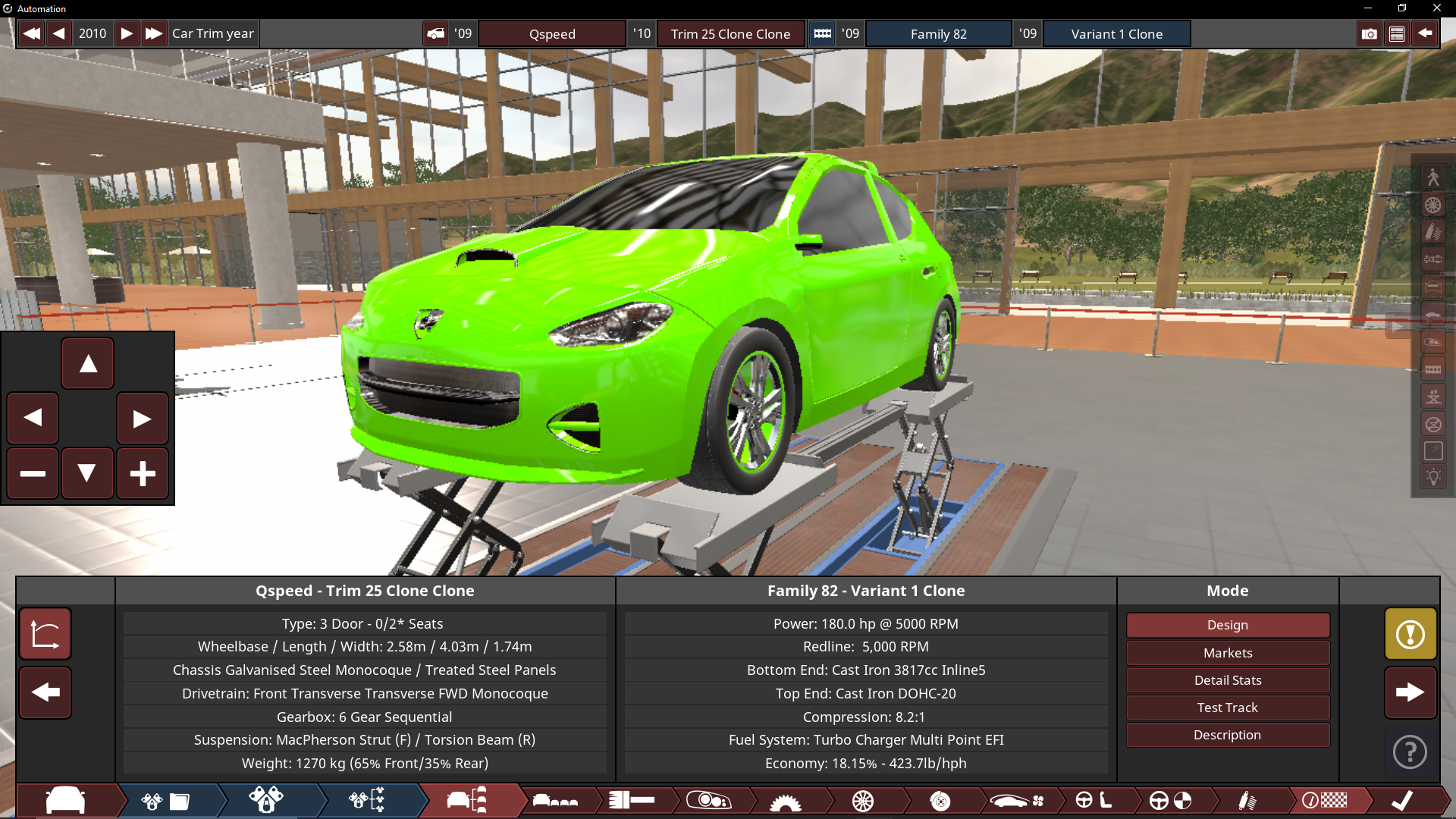Screen dimensions: 1456x819
Task: Take a screenshot with the camera icon
Action: [1369, 33]
